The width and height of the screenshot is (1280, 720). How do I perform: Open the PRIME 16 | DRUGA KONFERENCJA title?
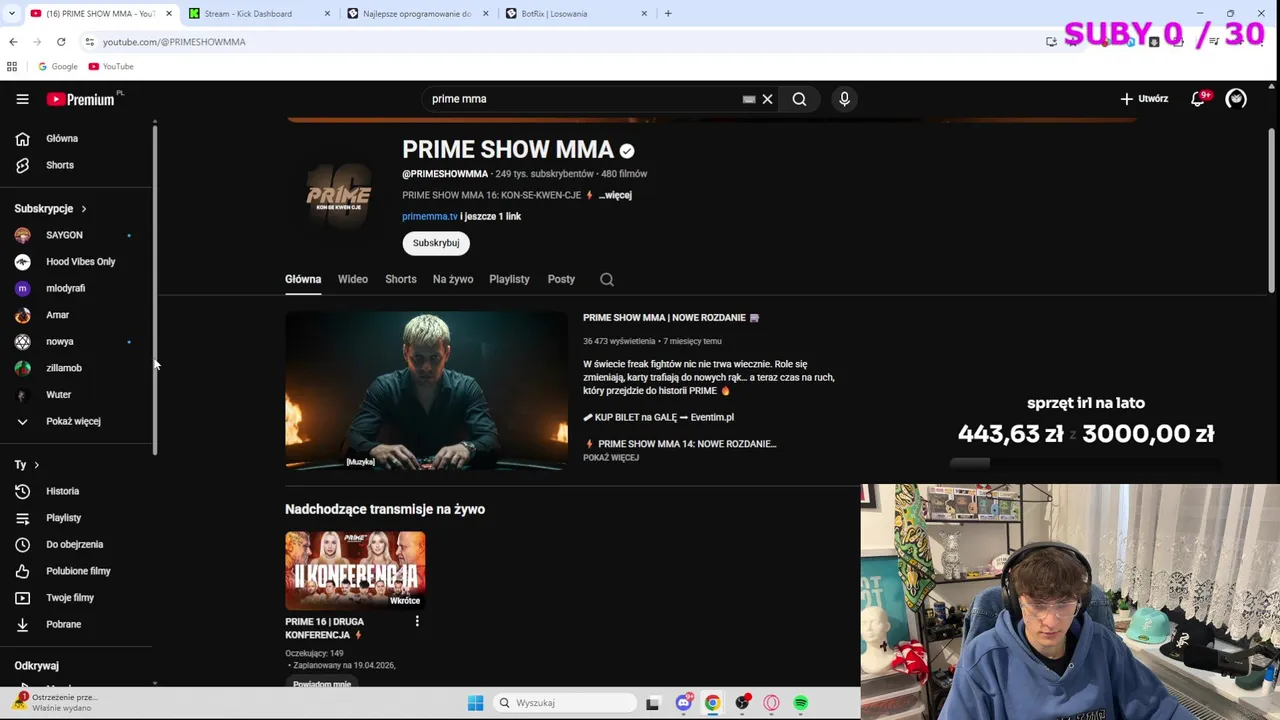(x=324, y=628)
